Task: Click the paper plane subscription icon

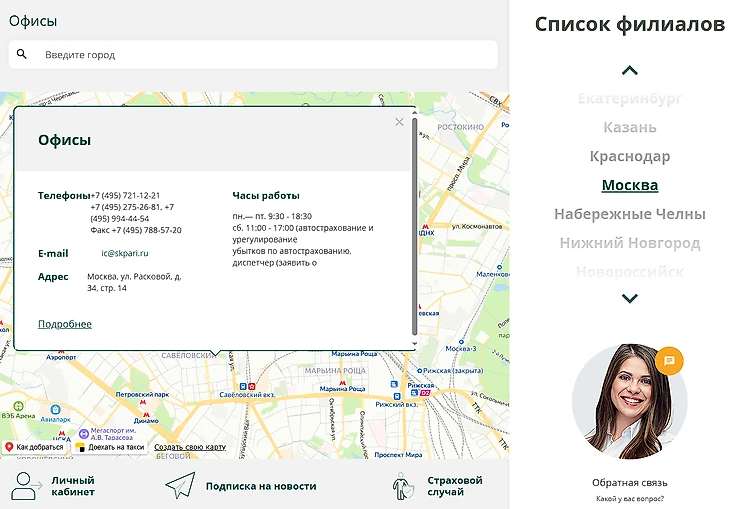Action: pyautogui.click(x=180, y=486)
